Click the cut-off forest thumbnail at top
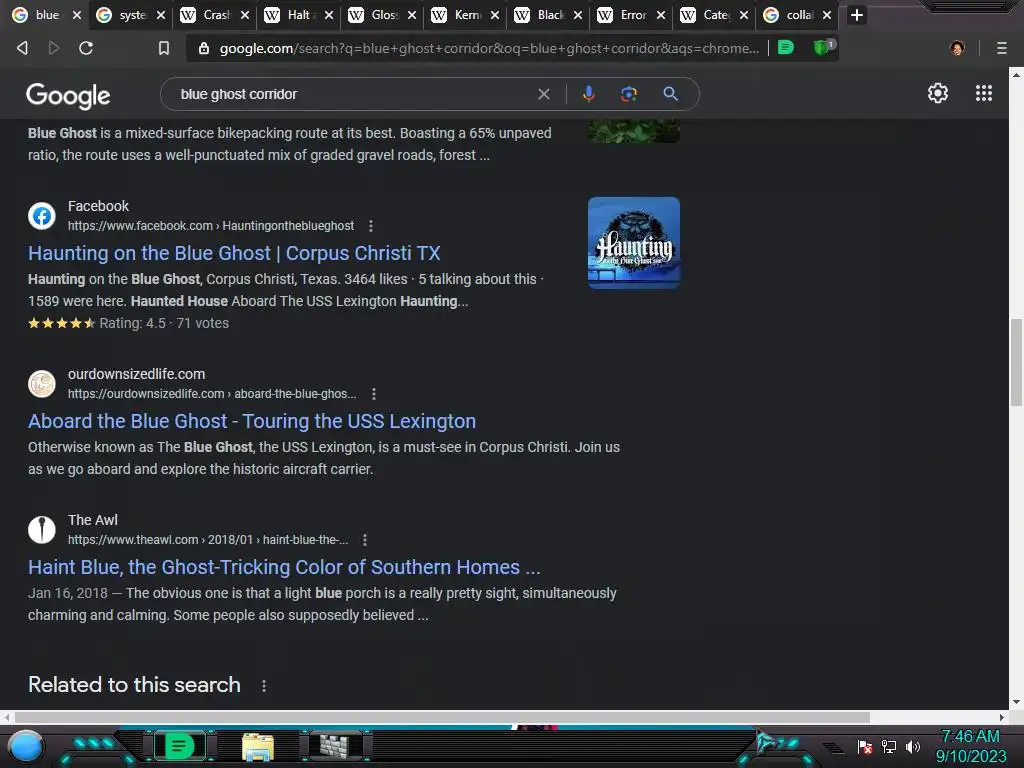Screen dimensions: 1024x768 click(x=633, y=131)
